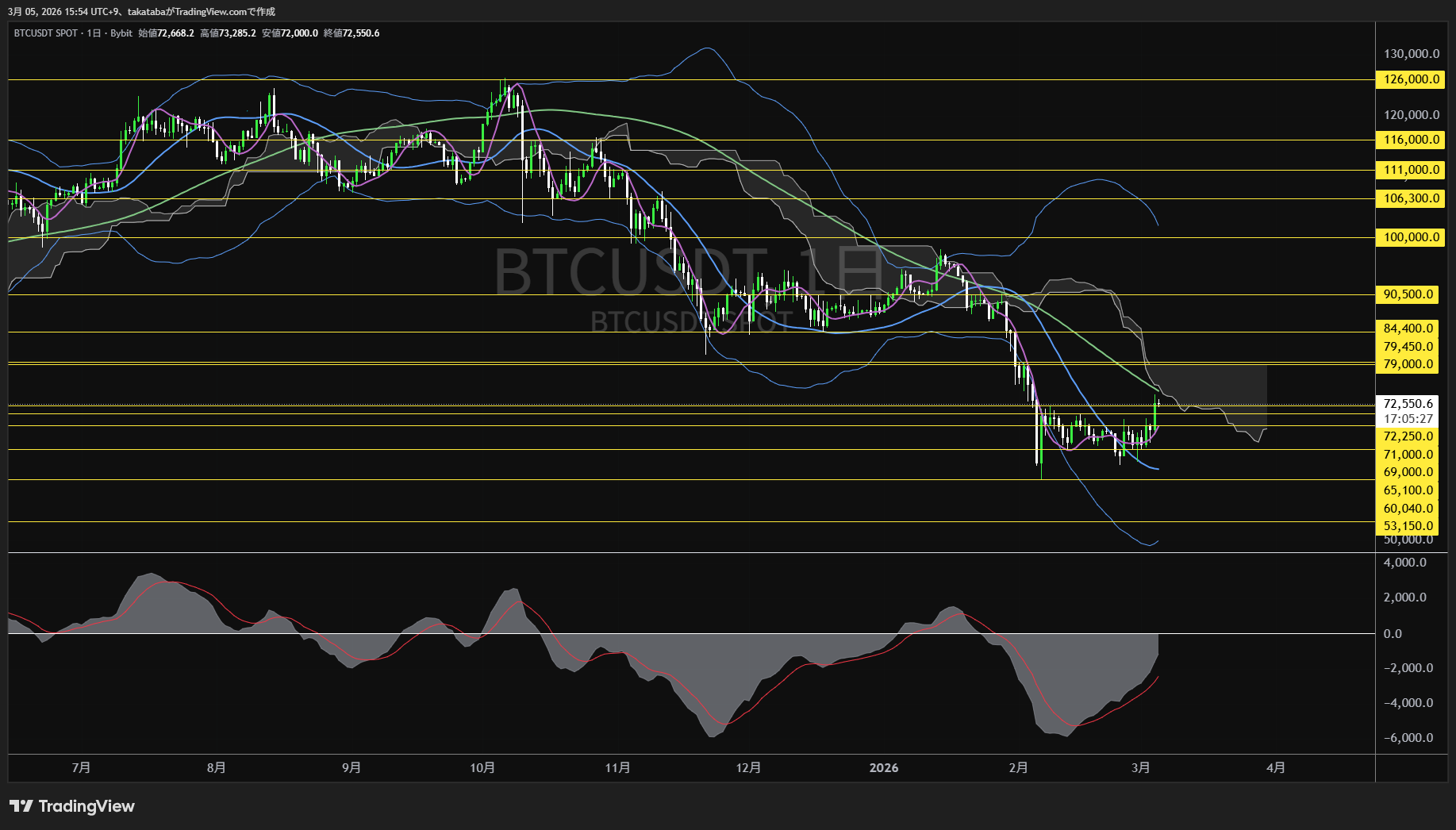Click the BTCUSDT symbol name in the legend
The image size is (1456, 830).
point(33,33)
